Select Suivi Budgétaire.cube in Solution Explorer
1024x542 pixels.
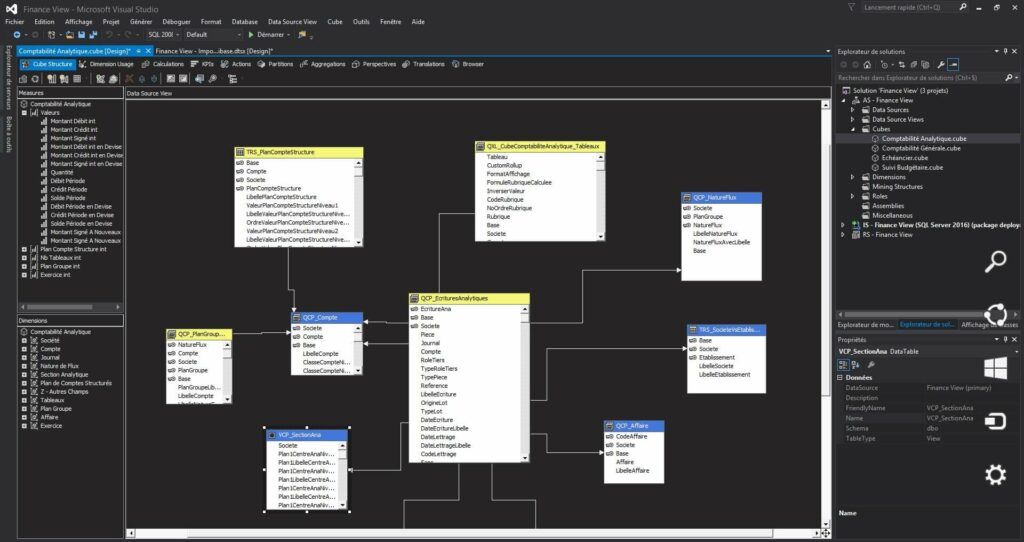[x=911, y=167]
